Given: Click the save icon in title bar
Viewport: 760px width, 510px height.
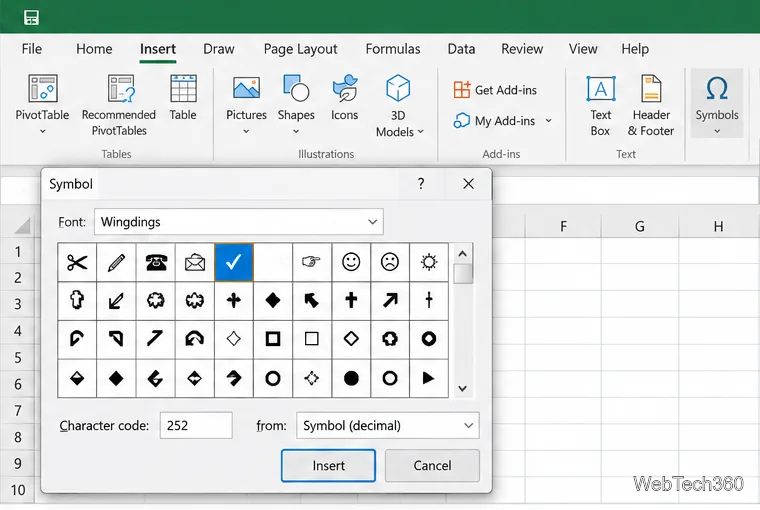Looking at the screenshot, I should (32, 18).
